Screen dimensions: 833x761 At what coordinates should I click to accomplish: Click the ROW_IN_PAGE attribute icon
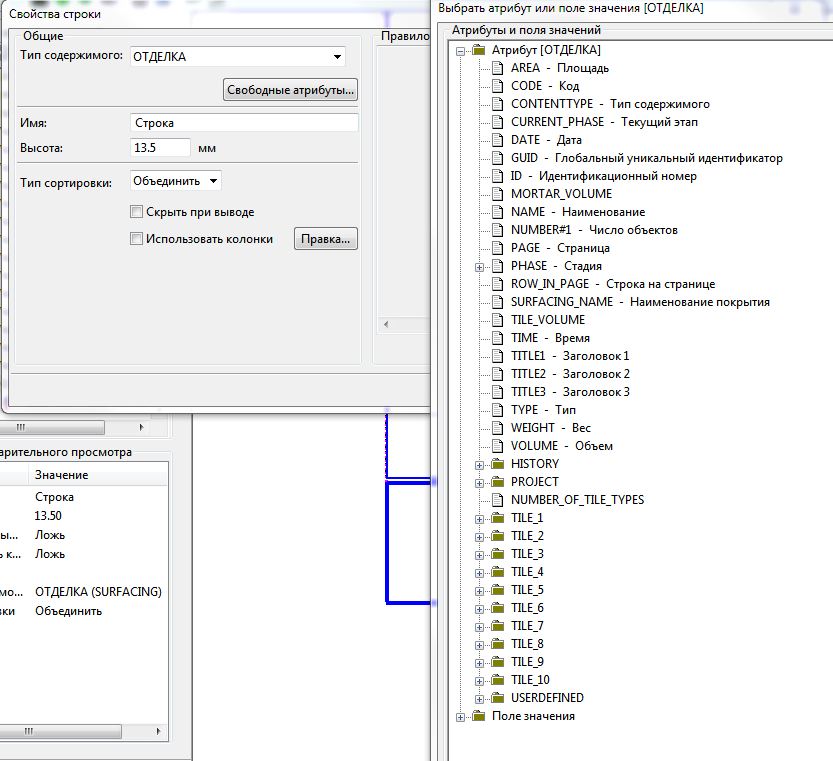click(497, 284)
